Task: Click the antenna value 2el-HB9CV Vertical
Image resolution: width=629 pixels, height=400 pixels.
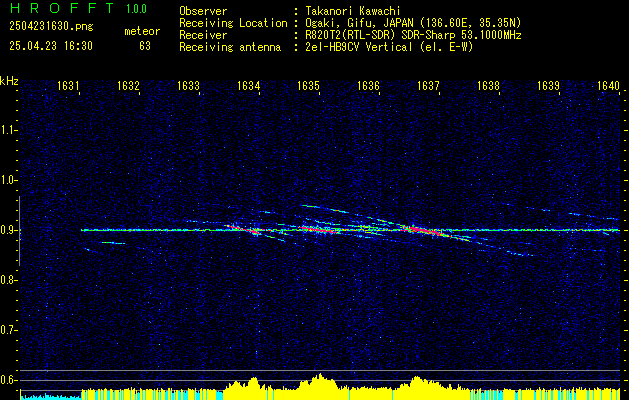Action: point(359,47)
